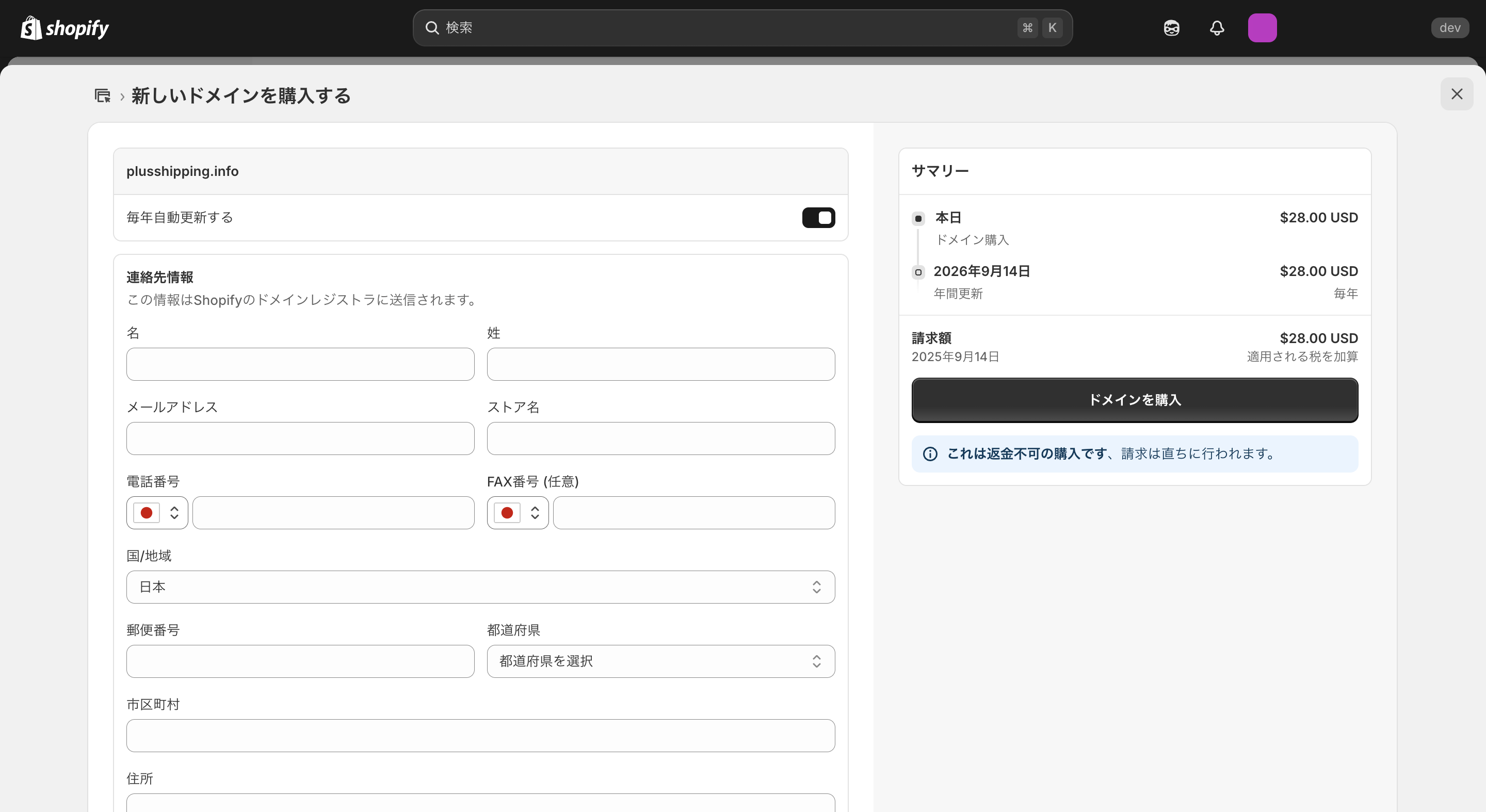Screen dimensions: 1486x812
Task: Click the FAX番号 number input
Action: pyautogui.click(x=694, y=513)
